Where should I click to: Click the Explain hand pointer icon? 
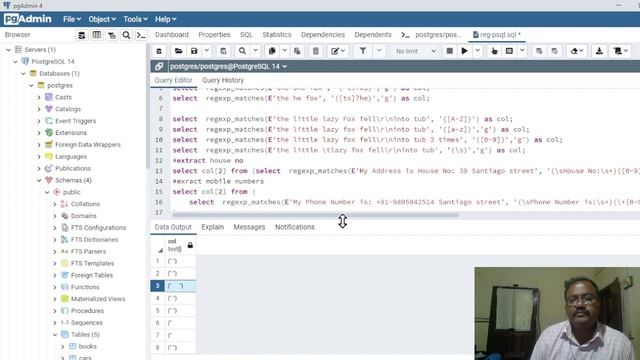click(494, 51)
